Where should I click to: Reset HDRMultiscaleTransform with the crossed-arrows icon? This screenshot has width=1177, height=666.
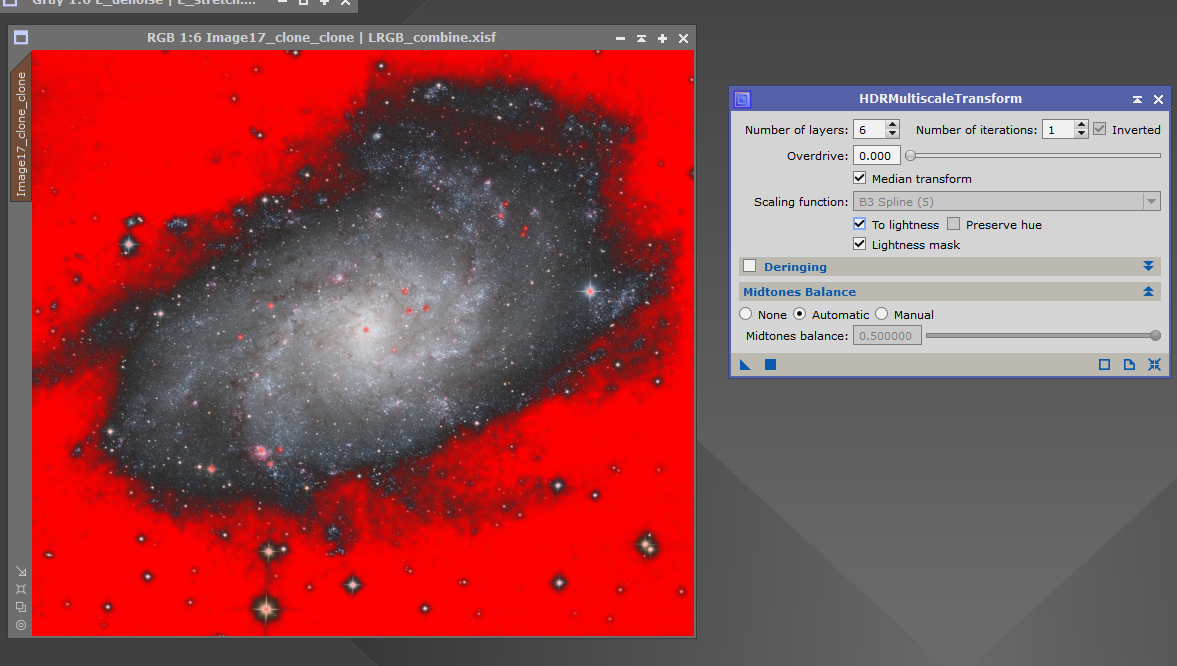[x=1155, y=364]
